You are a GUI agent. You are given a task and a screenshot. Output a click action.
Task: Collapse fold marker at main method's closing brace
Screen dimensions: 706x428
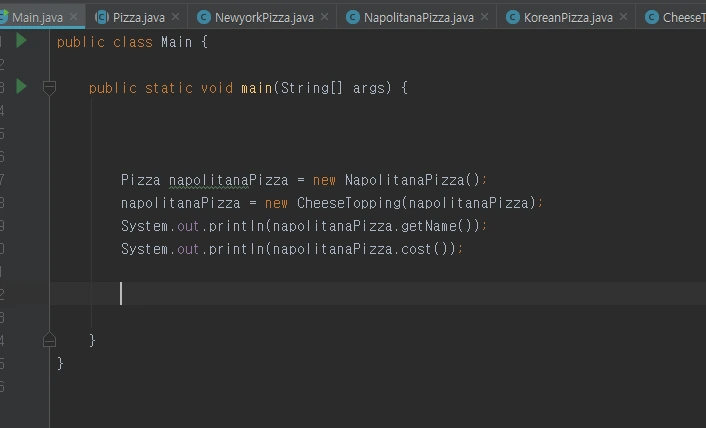click(49, 340)
